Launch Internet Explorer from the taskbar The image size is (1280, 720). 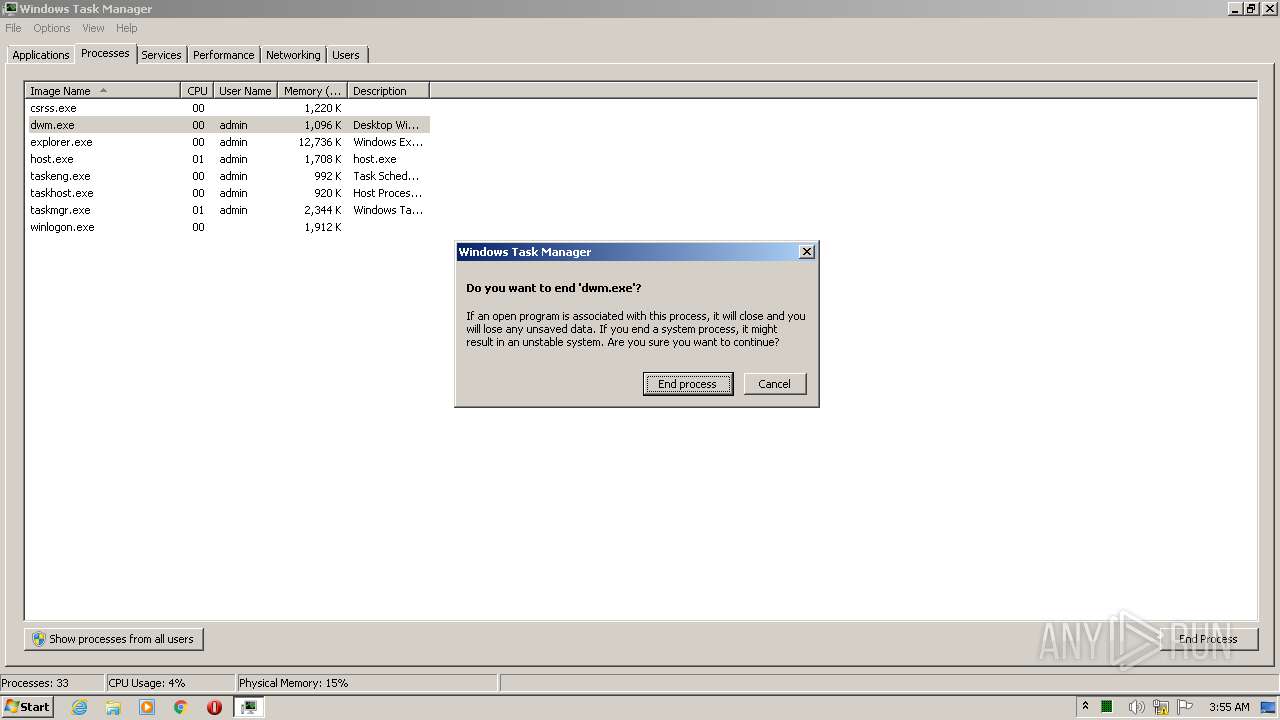(79, 707)
